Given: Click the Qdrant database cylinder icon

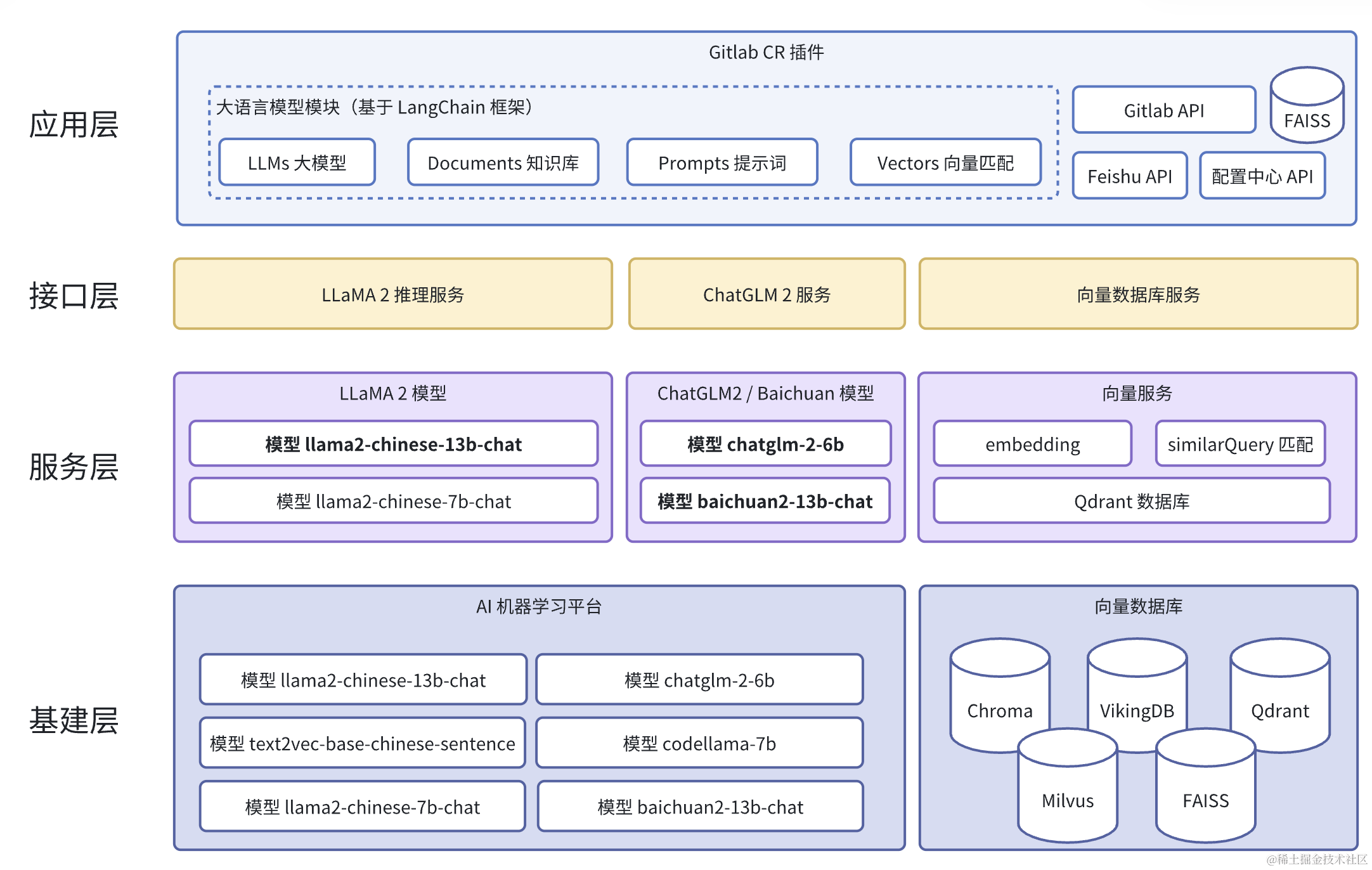Looking at the screenshot, I should pos(1279,695).
